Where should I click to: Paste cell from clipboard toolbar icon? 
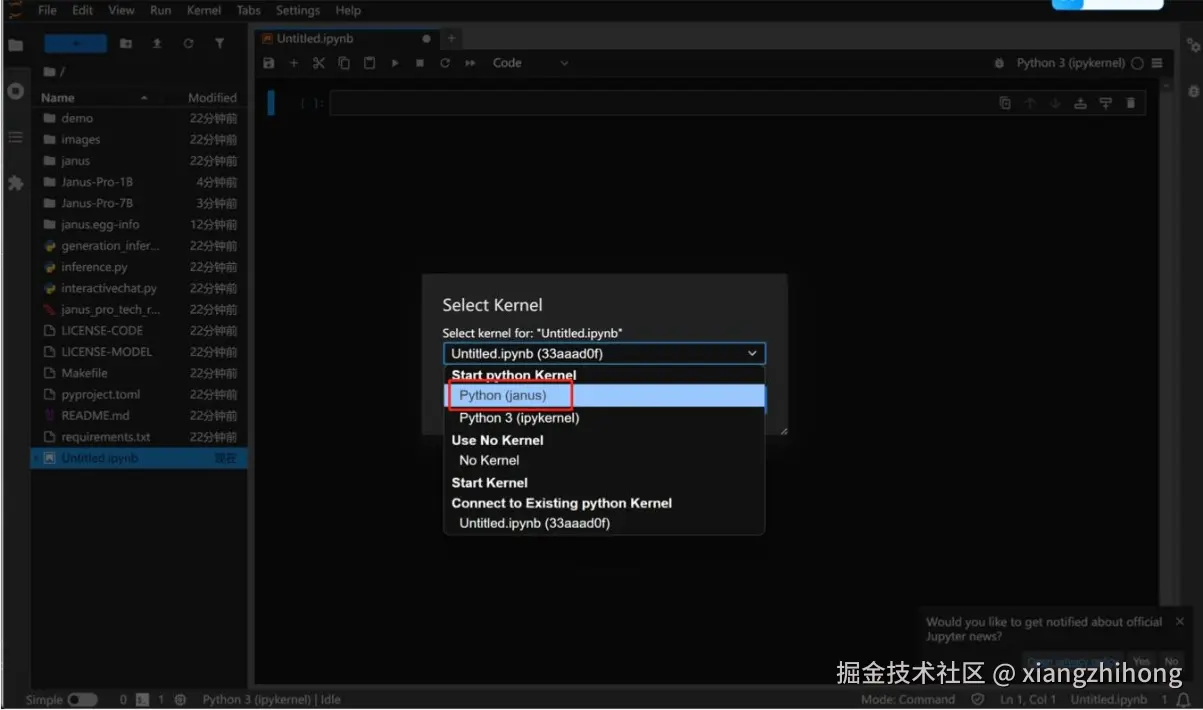[369, 63]
